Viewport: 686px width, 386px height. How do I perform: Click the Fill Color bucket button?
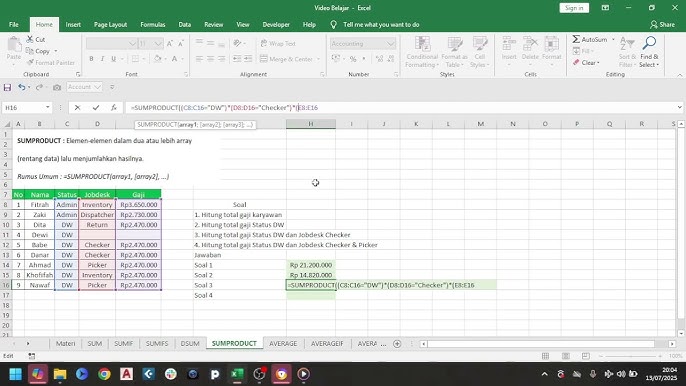[157, 59]
